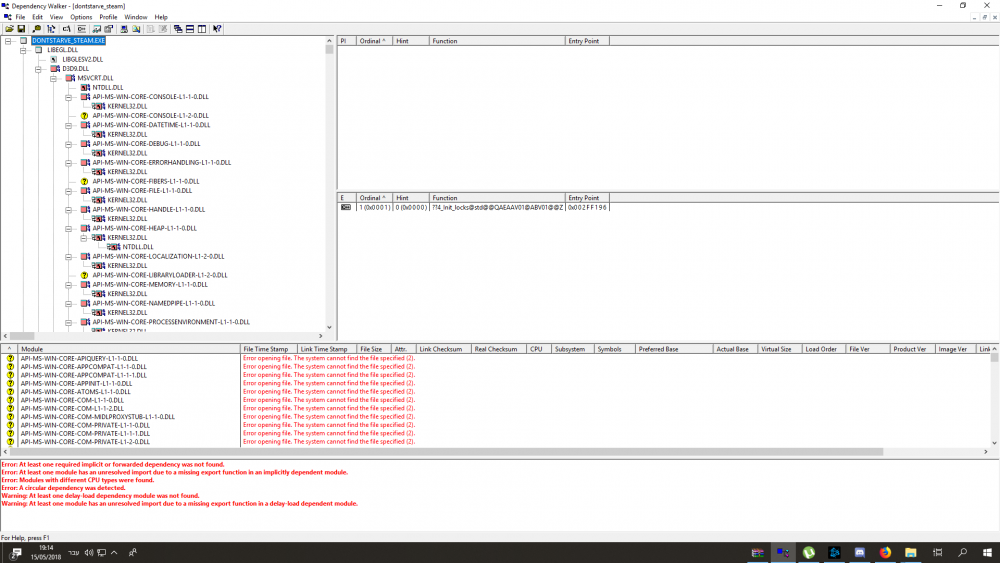Click the module icon beside D3D9.DLL

55,69
